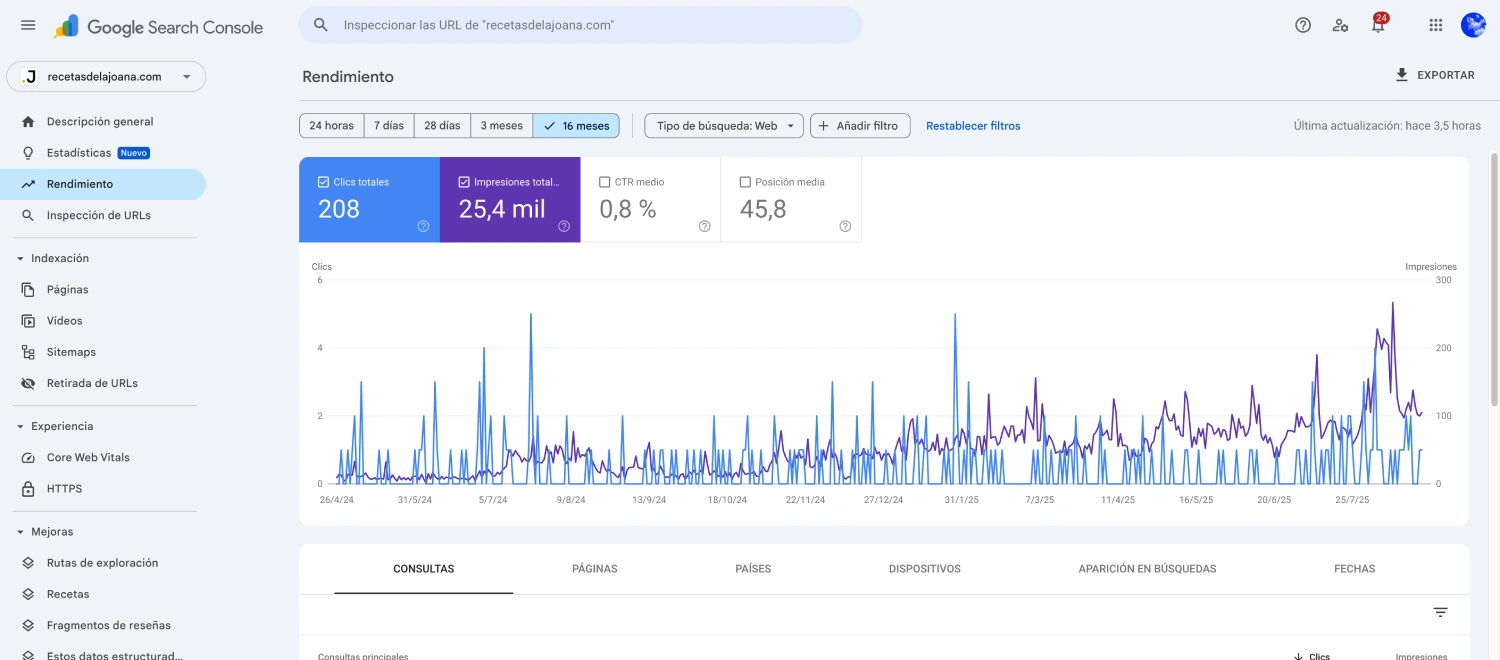The height and width of the screenshot is (660, 1500).
Task: Click the Google Search Console logo
Action: (158, 27)
